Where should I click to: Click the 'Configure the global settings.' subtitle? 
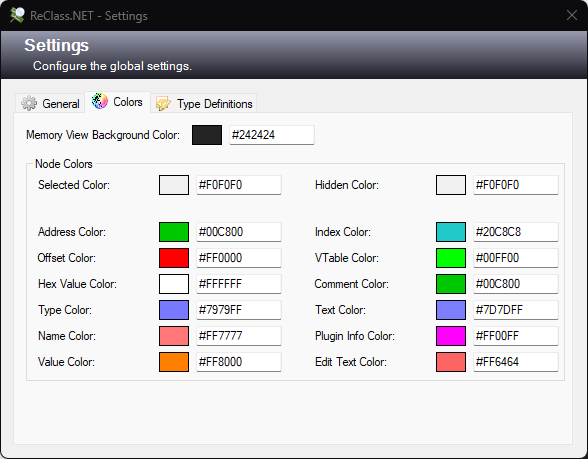pyautogui.click(x=112, y=66)
